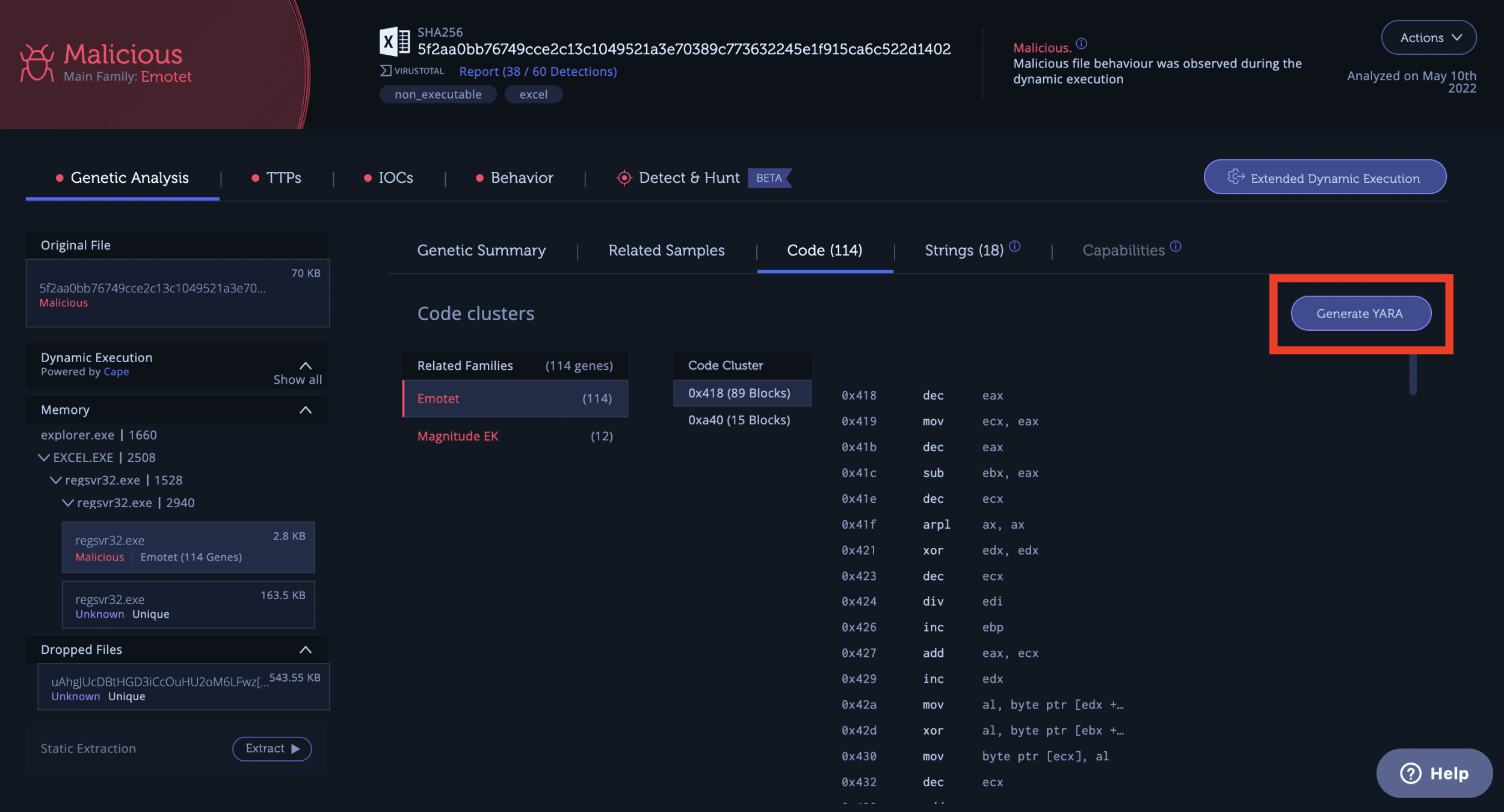
Task: Click the 0x418 dec eax instruction
Action: [922, 395]
